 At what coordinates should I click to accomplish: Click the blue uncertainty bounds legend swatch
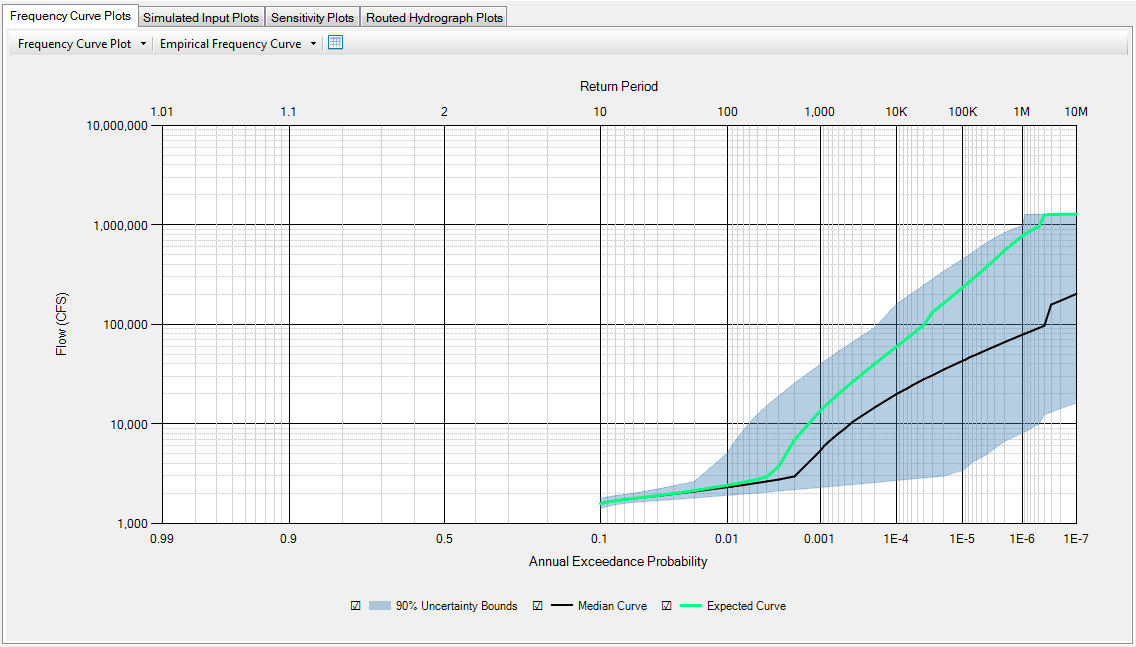click(x=381, y=605)
